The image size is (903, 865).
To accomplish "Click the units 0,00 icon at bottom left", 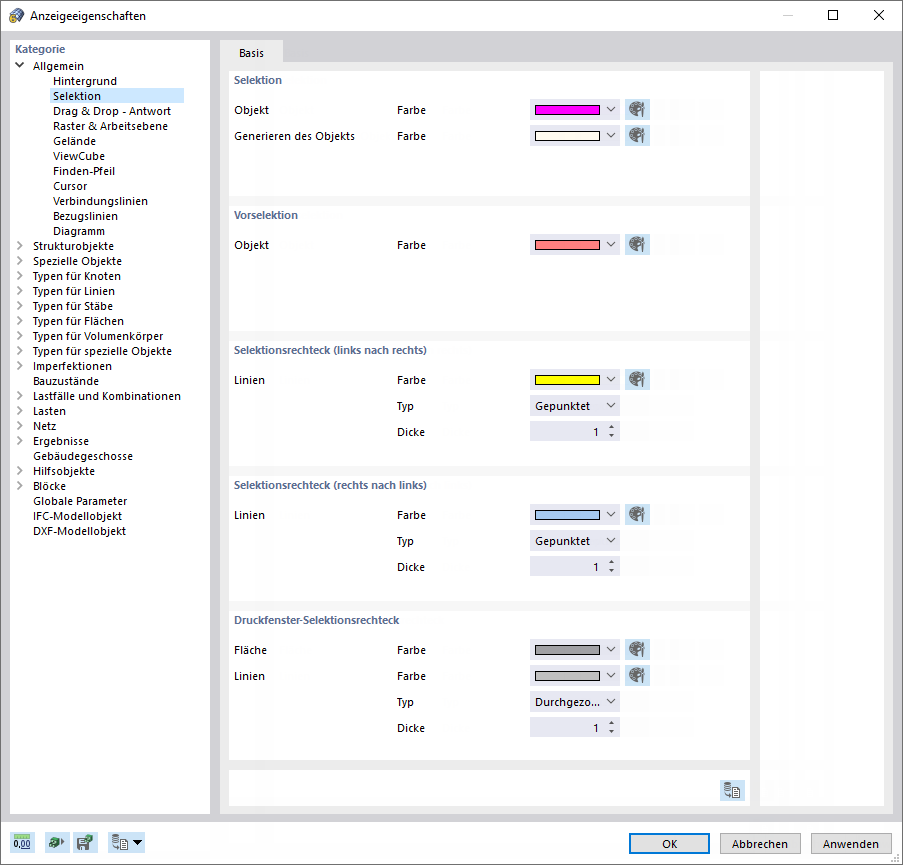I will click(x=22, y=843).
